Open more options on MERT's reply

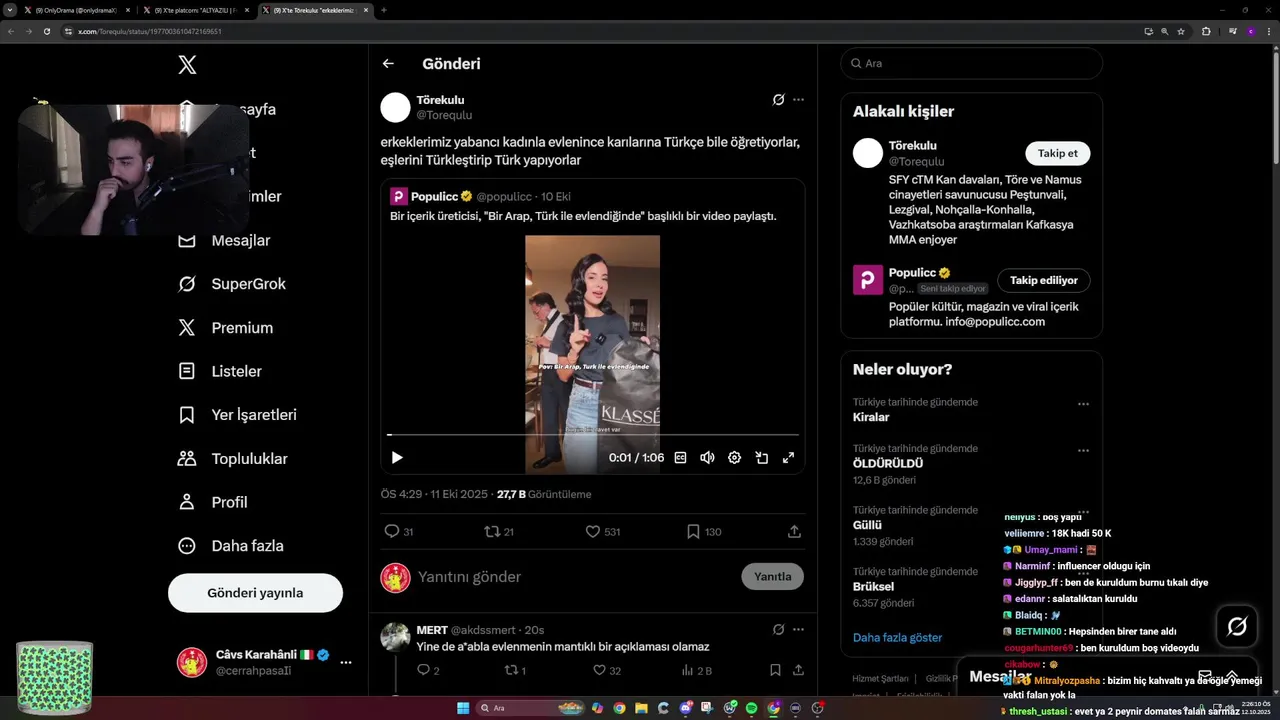[x=798, y=630]
